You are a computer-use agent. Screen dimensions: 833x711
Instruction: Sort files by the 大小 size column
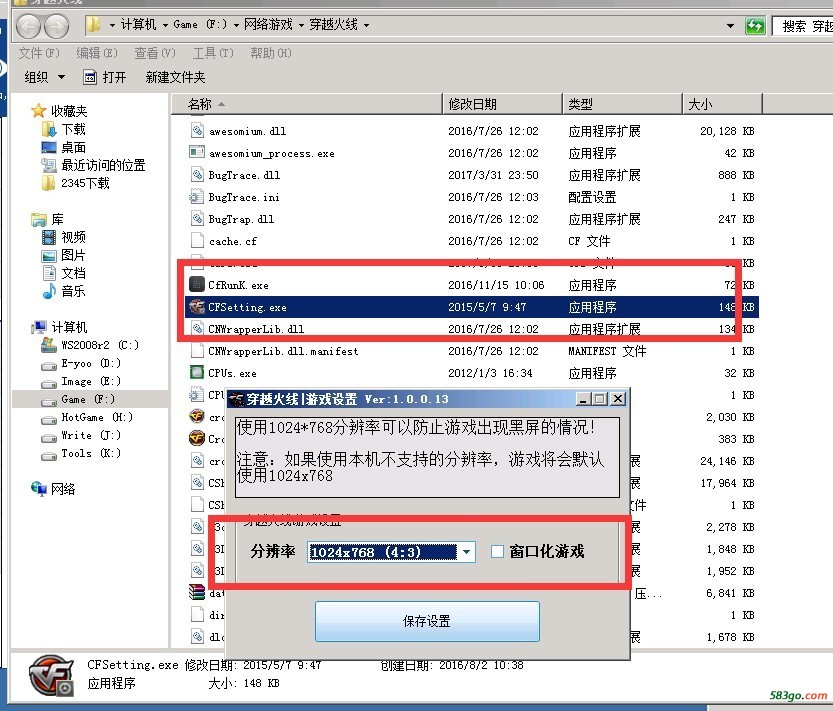click(x=722, y=104)
